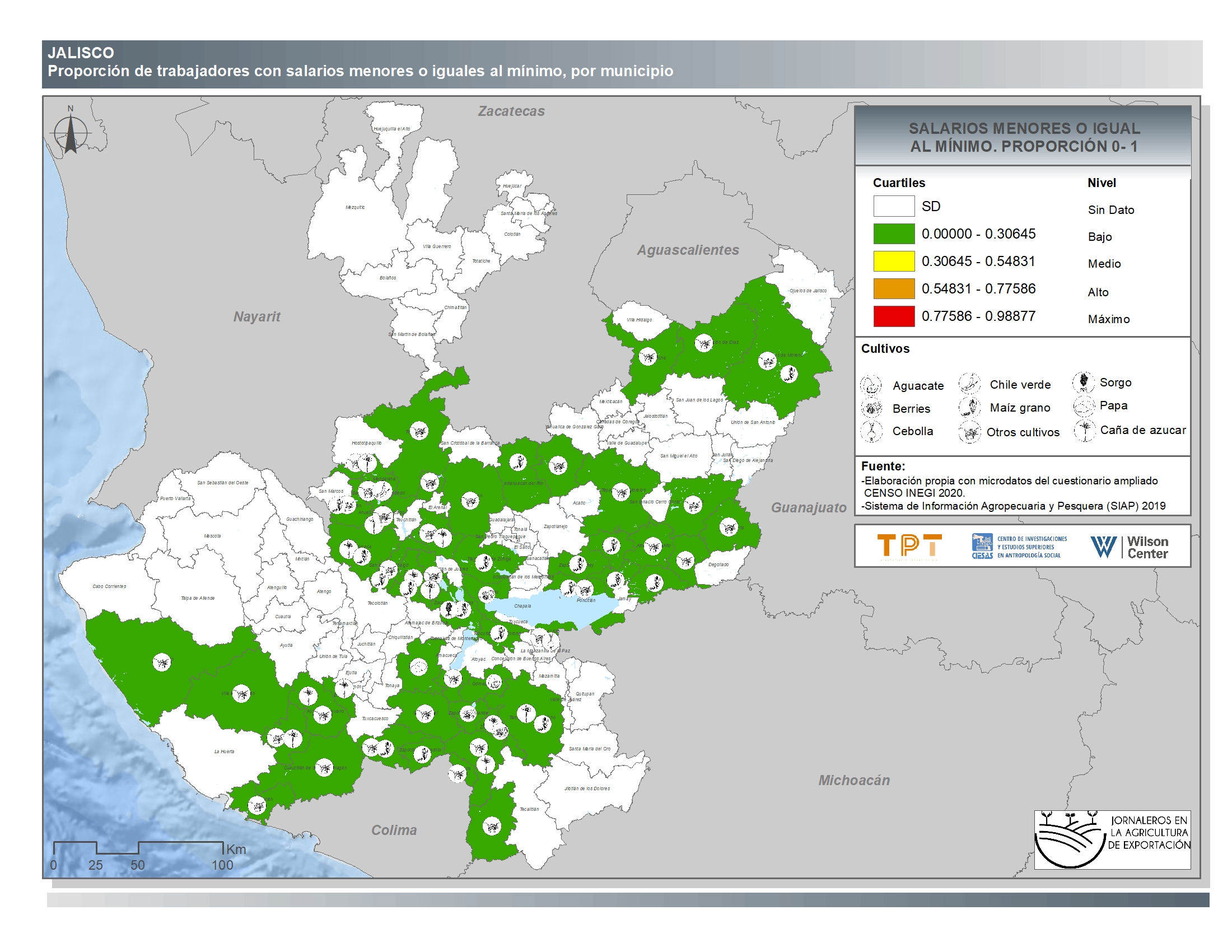1232x952 pixels.
Task: Click the Caña de azucar legend icon
Action: [x=1084, y=430]
